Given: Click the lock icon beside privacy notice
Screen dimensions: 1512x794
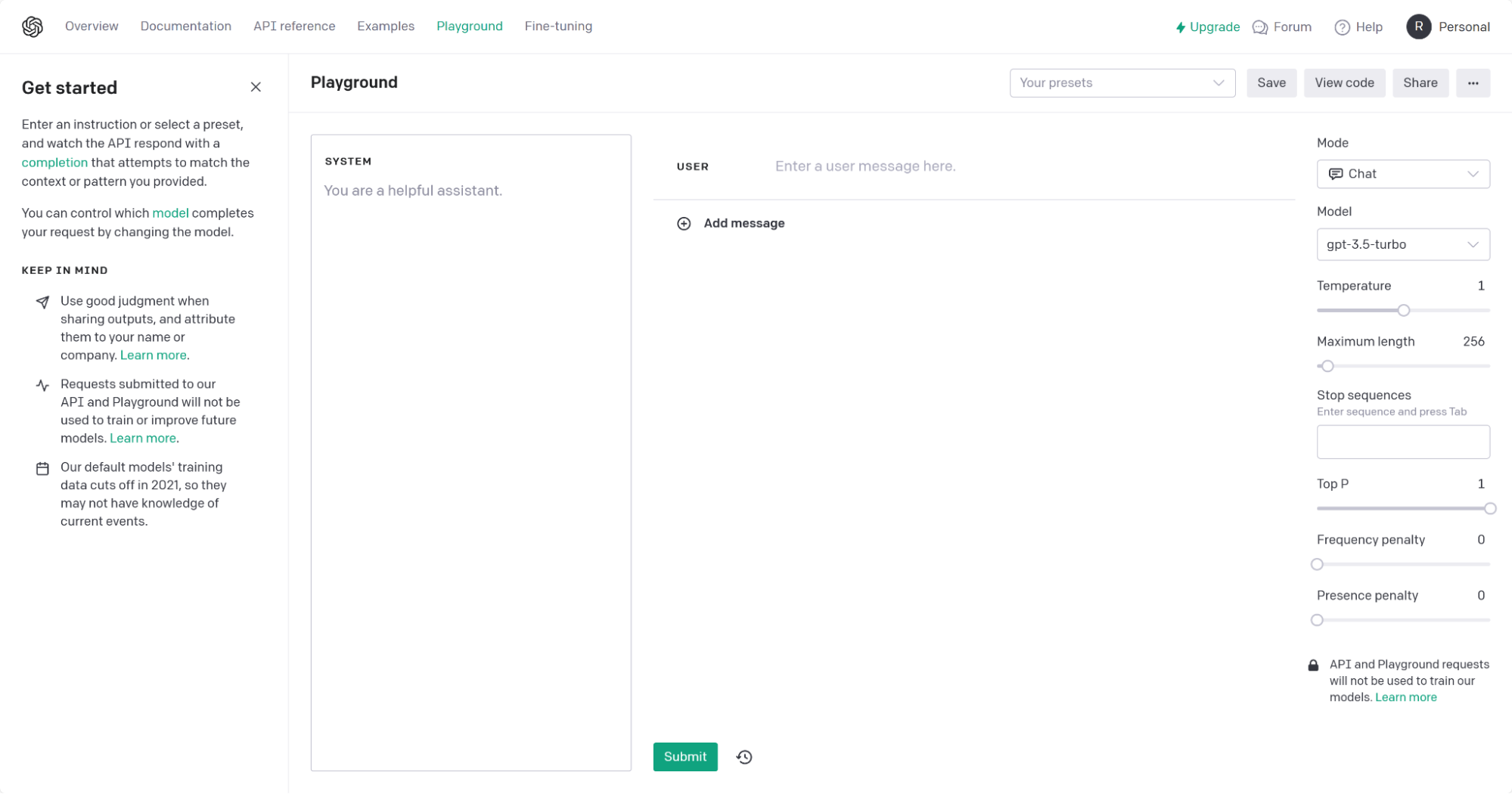Looking at the screenshot, I should pyautogui.click(x=1313, y=665).
